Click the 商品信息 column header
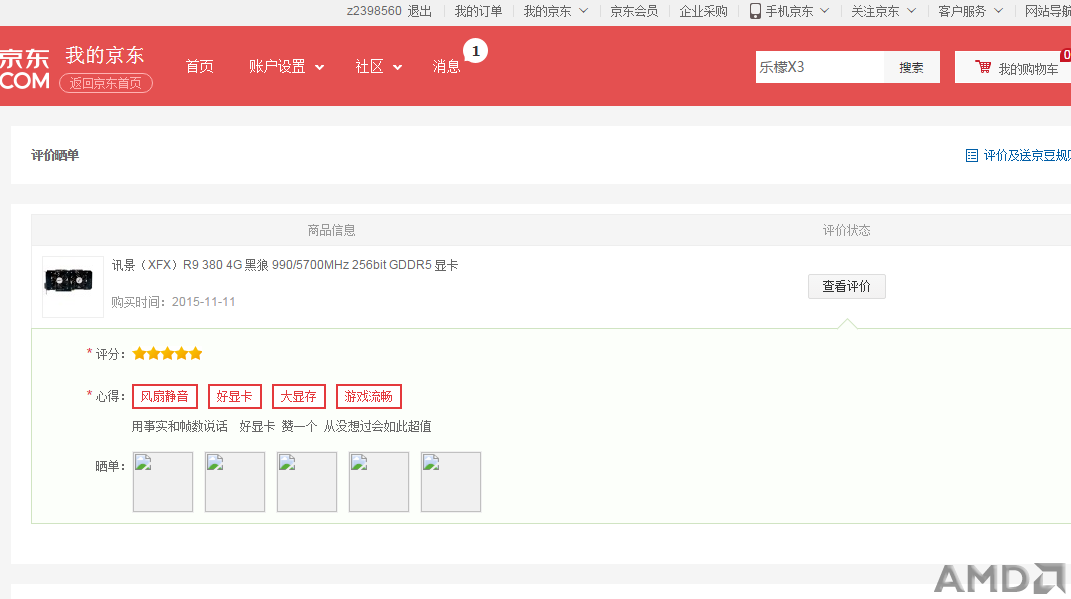The width and height of the screenshot is (1071, 599). 331,230
